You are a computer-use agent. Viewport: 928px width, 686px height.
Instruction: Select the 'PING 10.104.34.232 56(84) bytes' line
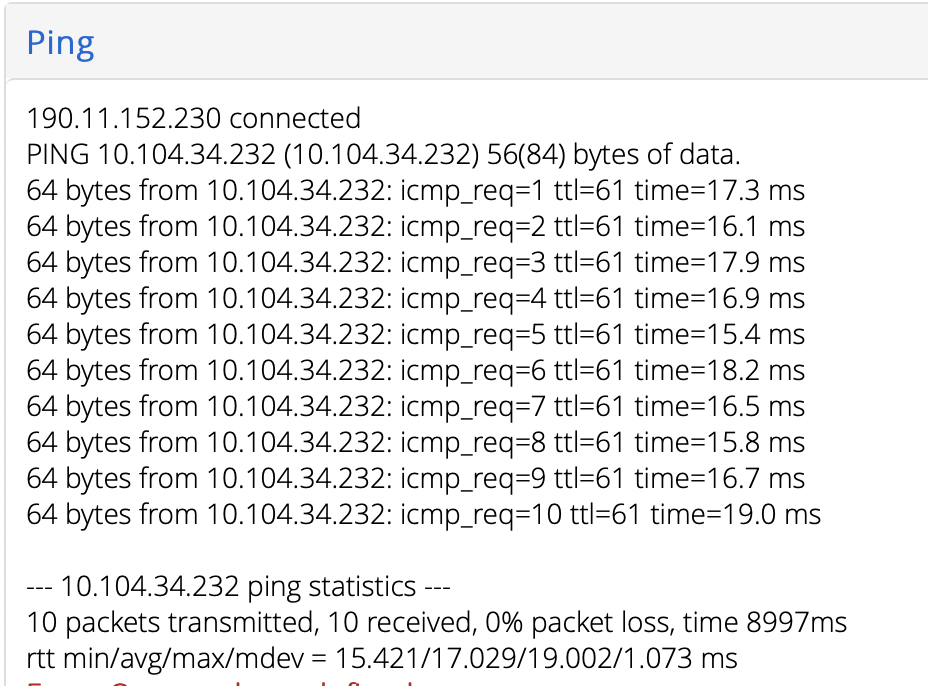[x=384, y=154]
